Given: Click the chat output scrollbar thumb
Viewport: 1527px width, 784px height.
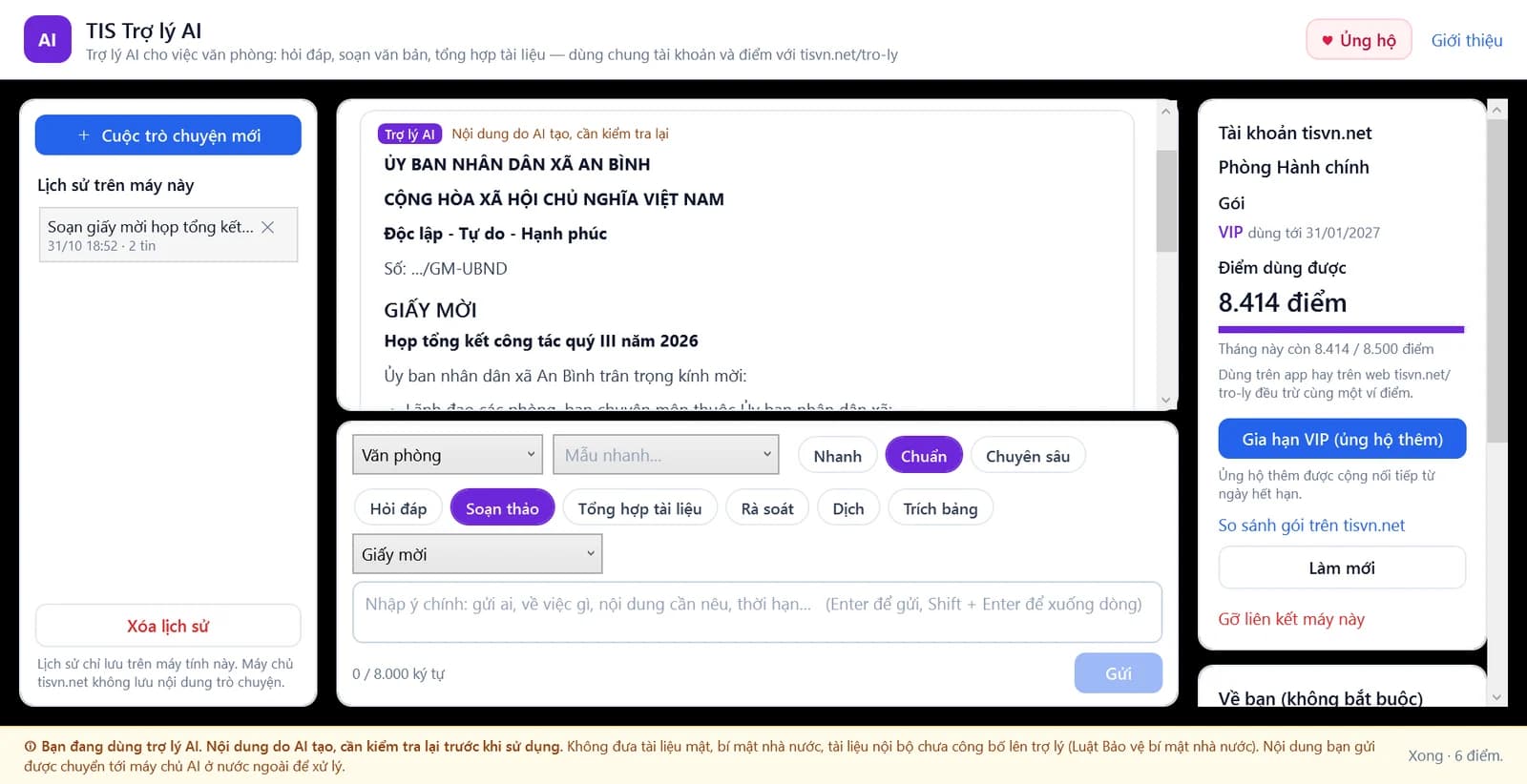Looking at the screenshot, I should 1166,200.
